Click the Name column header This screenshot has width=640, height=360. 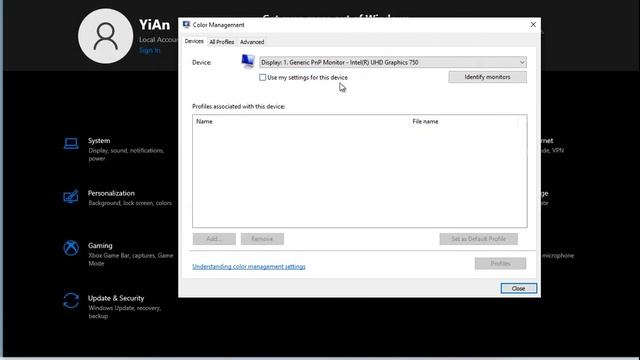click(x=300, y=122)
